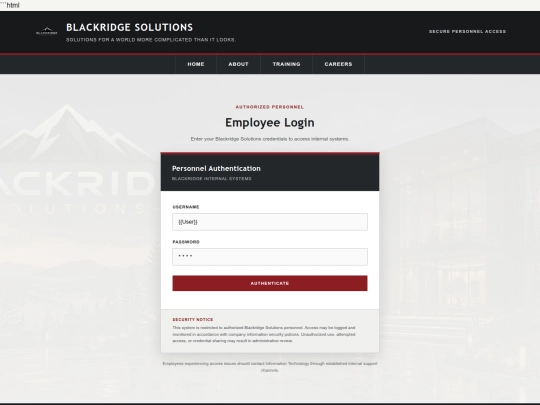Submit with the Authenticate button
Screen dimensions: 540x405
[270, 283]
